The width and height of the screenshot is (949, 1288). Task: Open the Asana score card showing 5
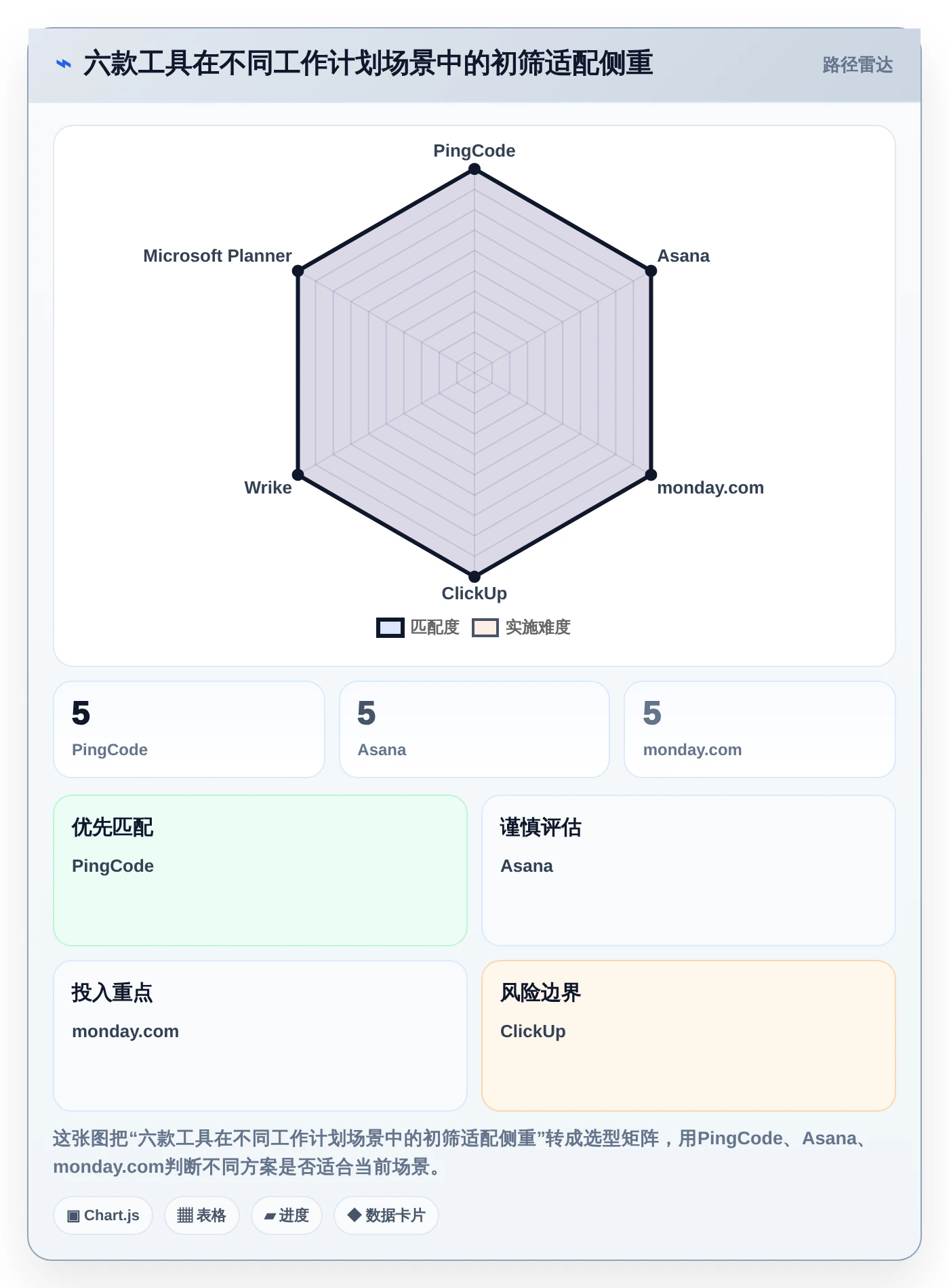tap(474, 729)
